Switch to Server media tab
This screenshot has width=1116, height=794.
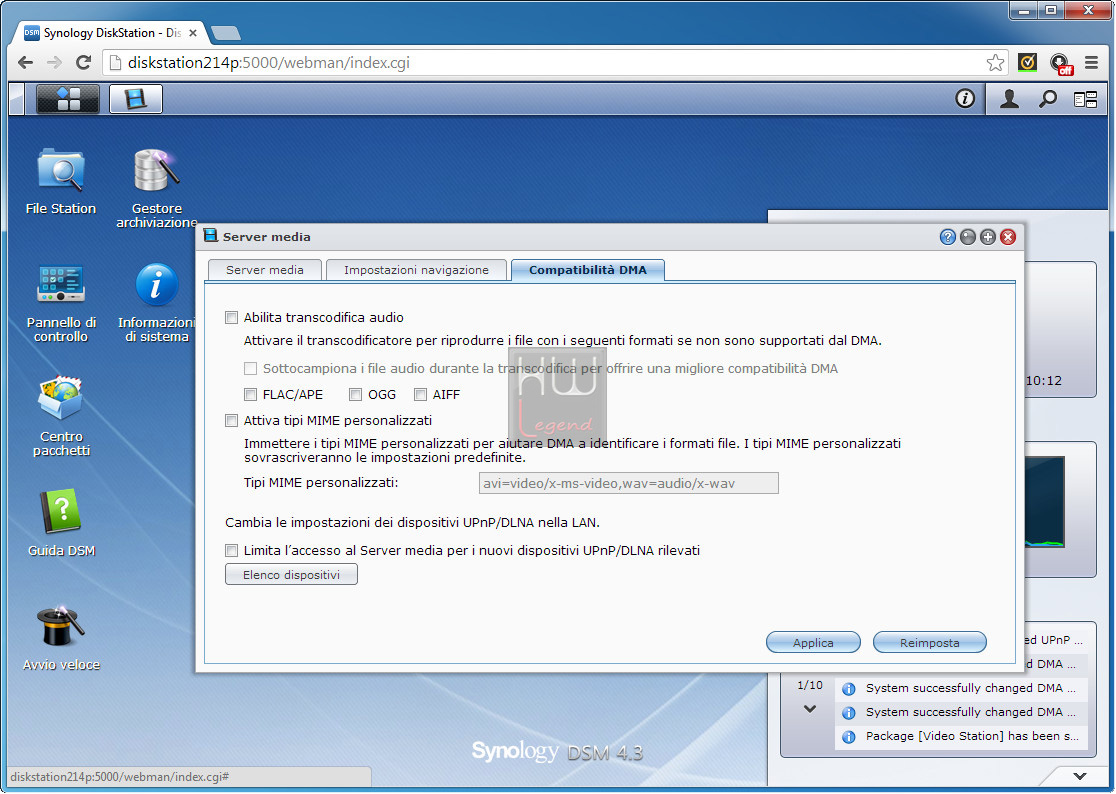pyautogui.click(x=265, y=270)
